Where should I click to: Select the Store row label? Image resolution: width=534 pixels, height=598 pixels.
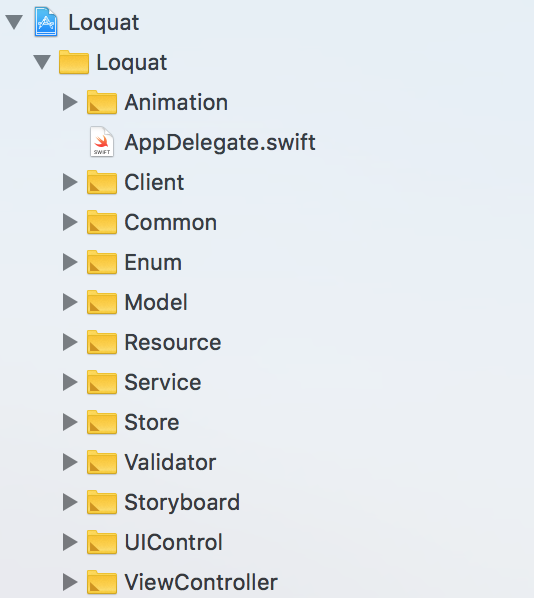152,422
